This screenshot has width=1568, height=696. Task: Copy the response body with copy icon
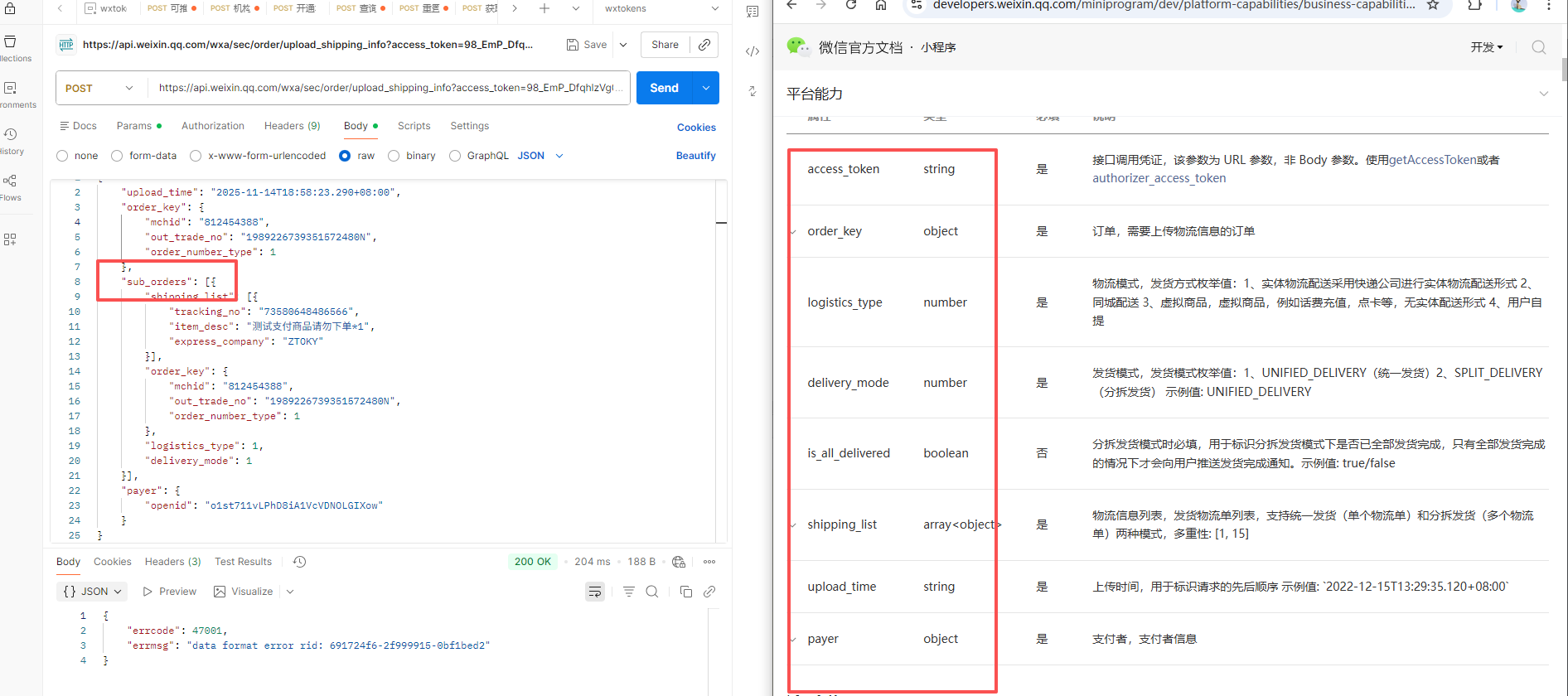pos(686,592)
